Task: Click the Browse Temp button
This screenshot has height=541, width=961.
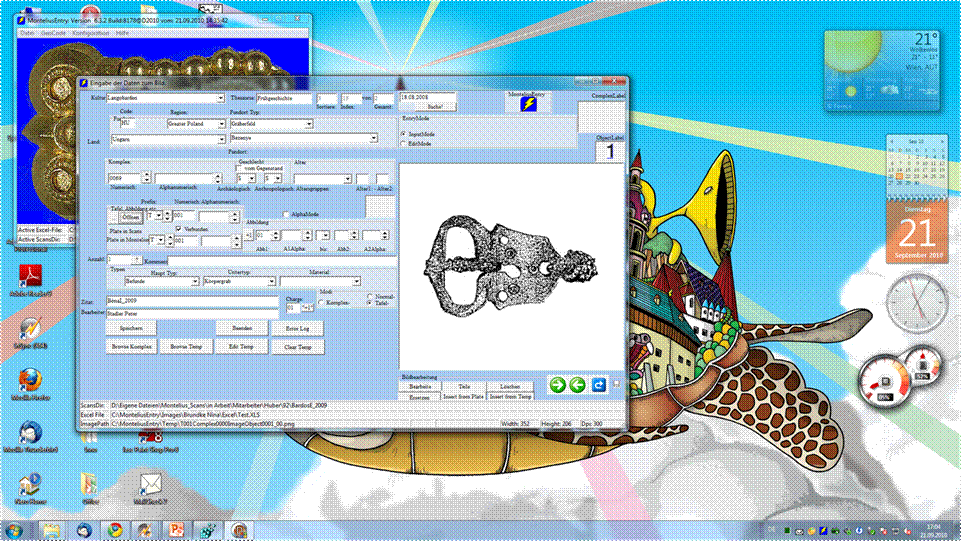Action: [x=186, y=347]
